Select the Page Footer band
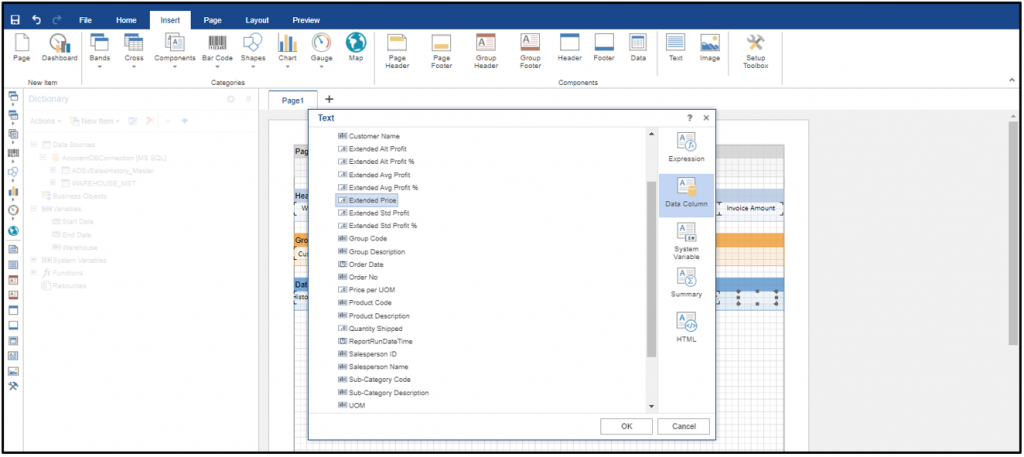Screen dimensions: 1024x457 441,52
